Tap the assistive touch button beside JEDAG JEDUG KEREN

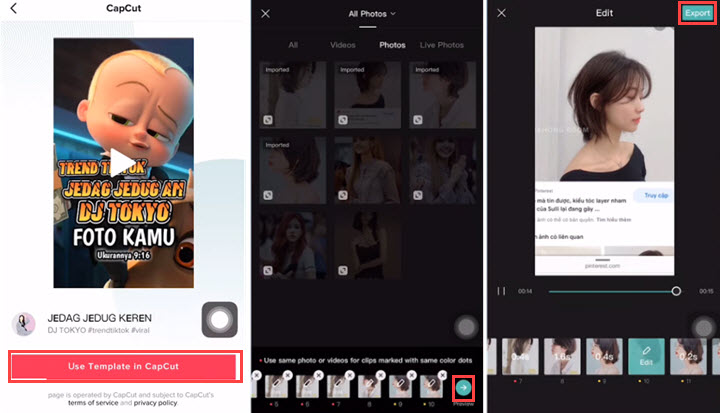[x=219, y=320]
